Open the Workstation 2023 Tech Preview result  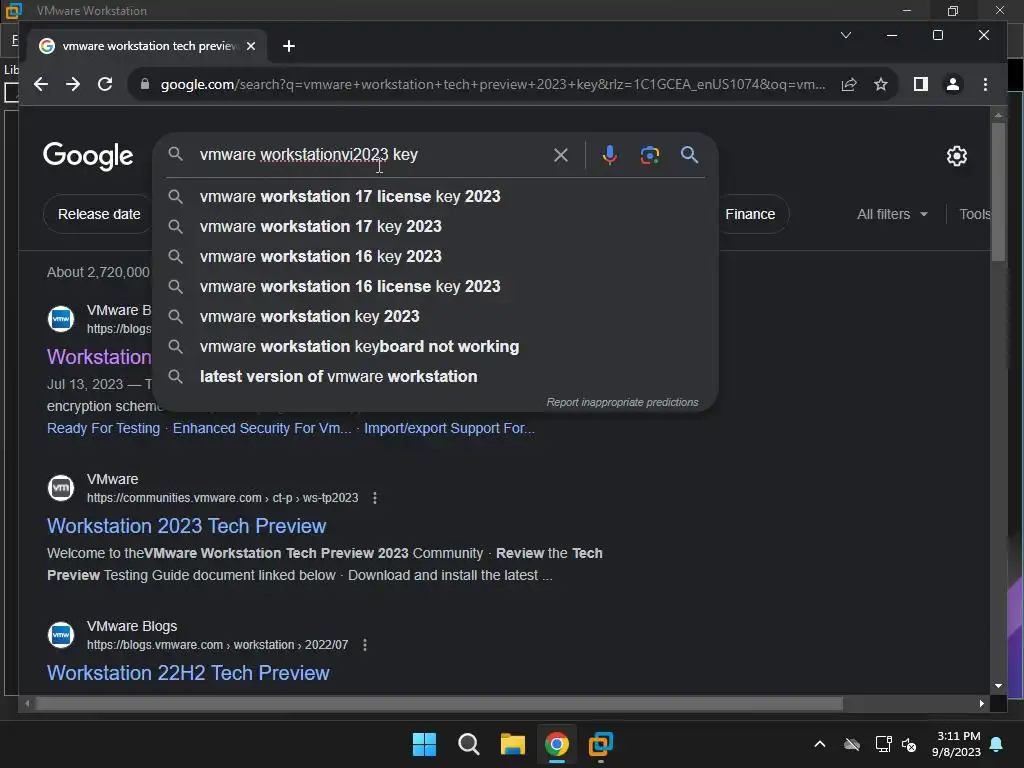[186, 526]
